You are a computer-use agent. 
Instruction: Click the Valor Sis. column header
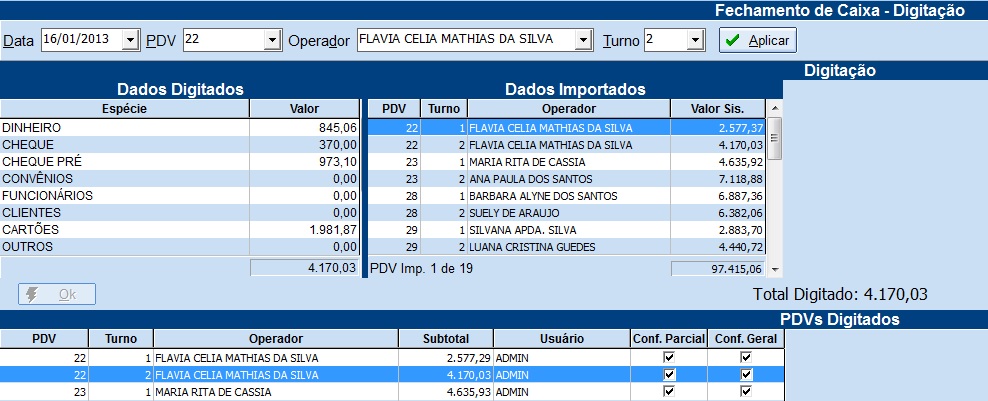(718, 108)
